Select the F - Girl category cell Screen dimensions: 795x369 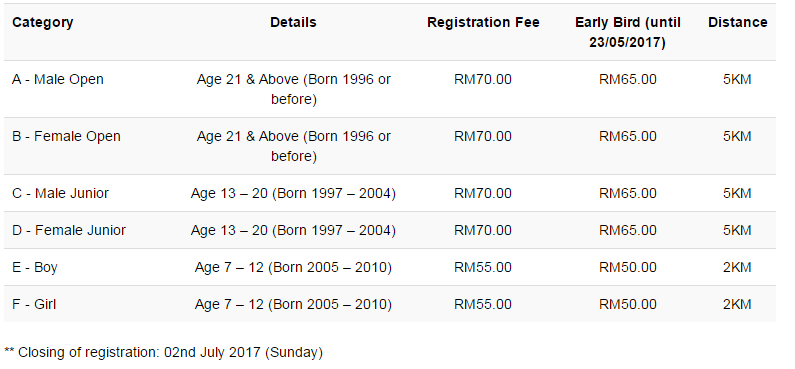pyautogui.click(x=34, y=305)
